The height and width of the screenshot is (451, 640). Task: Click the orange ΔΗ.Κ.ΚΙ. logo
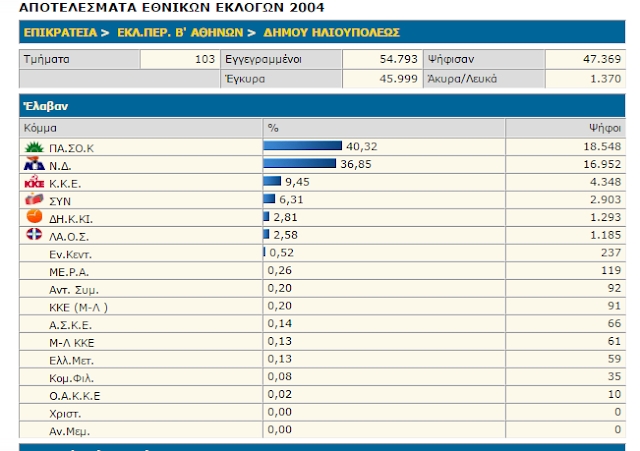[34, 216]
